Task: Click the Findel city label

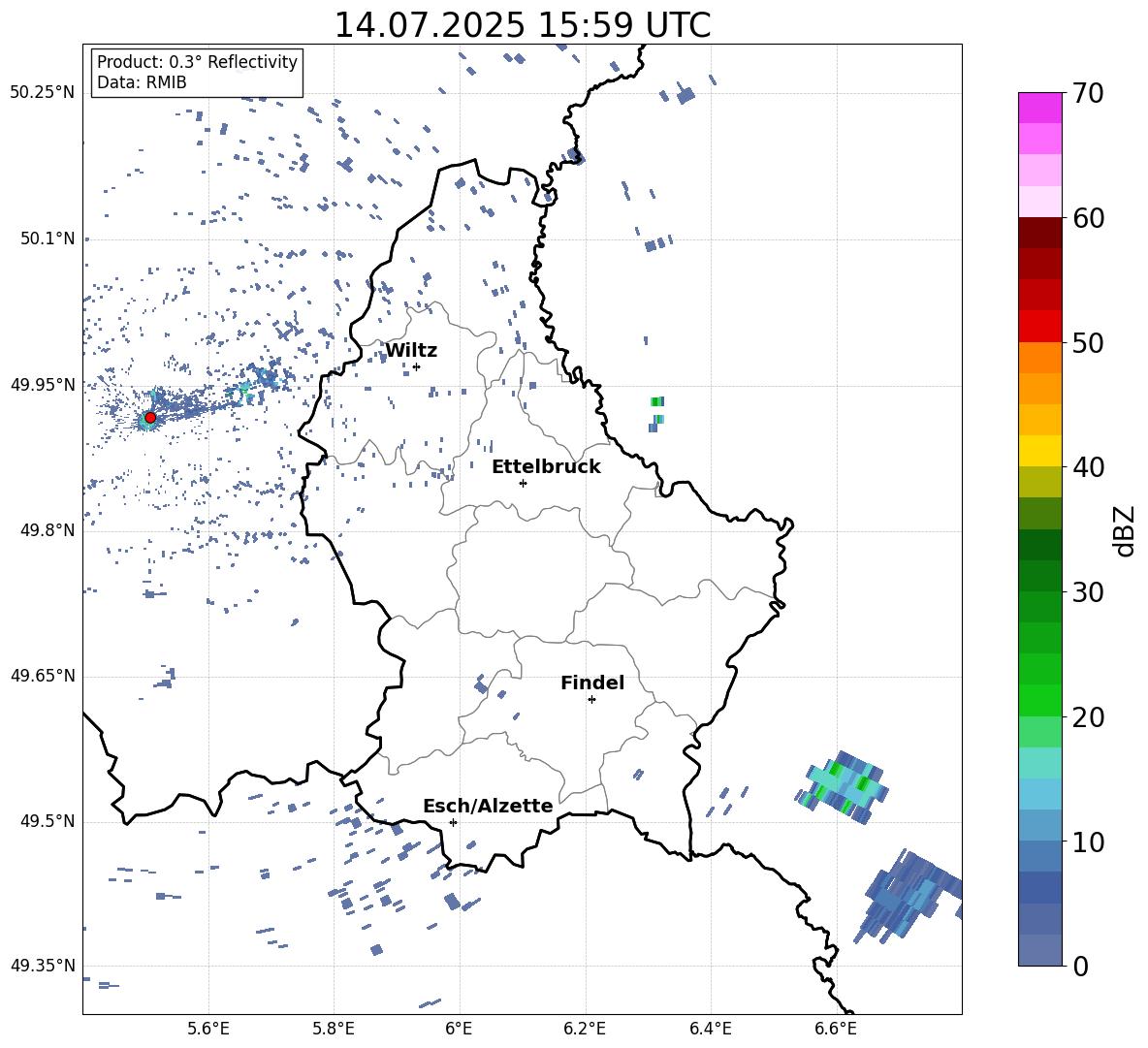Action: [592, 683]
